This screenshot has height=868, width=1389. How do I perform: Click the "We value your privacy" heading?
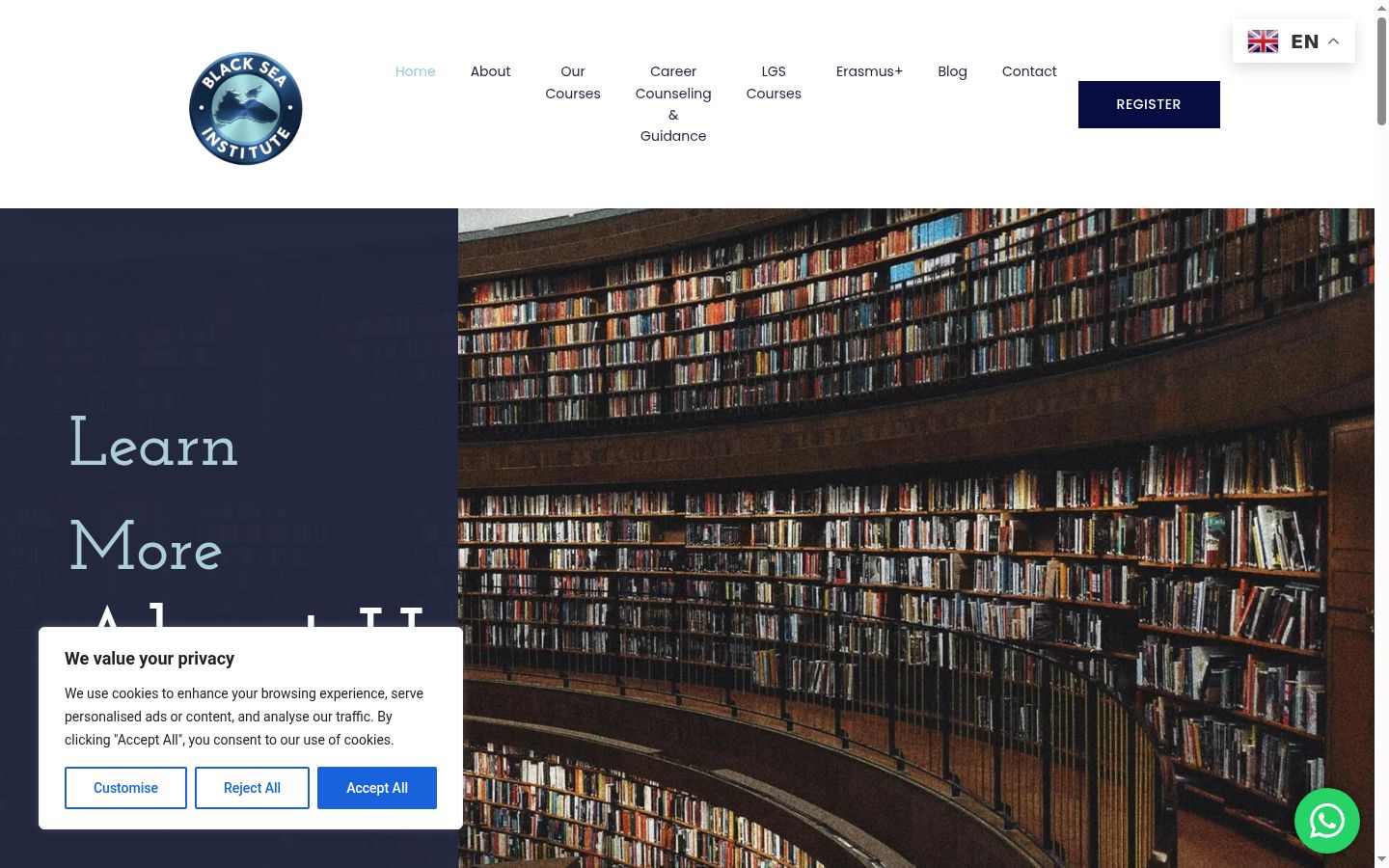[x=150, y=659]
